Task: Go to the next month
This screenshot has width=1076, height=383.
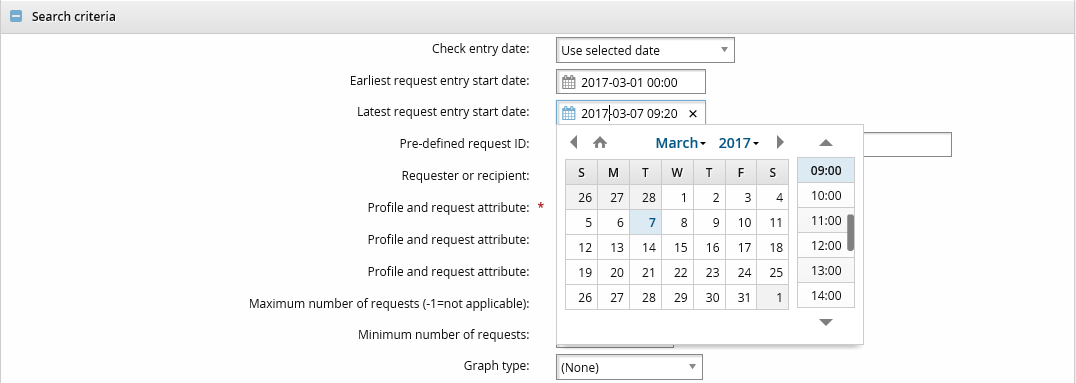Action: point(780,142)
